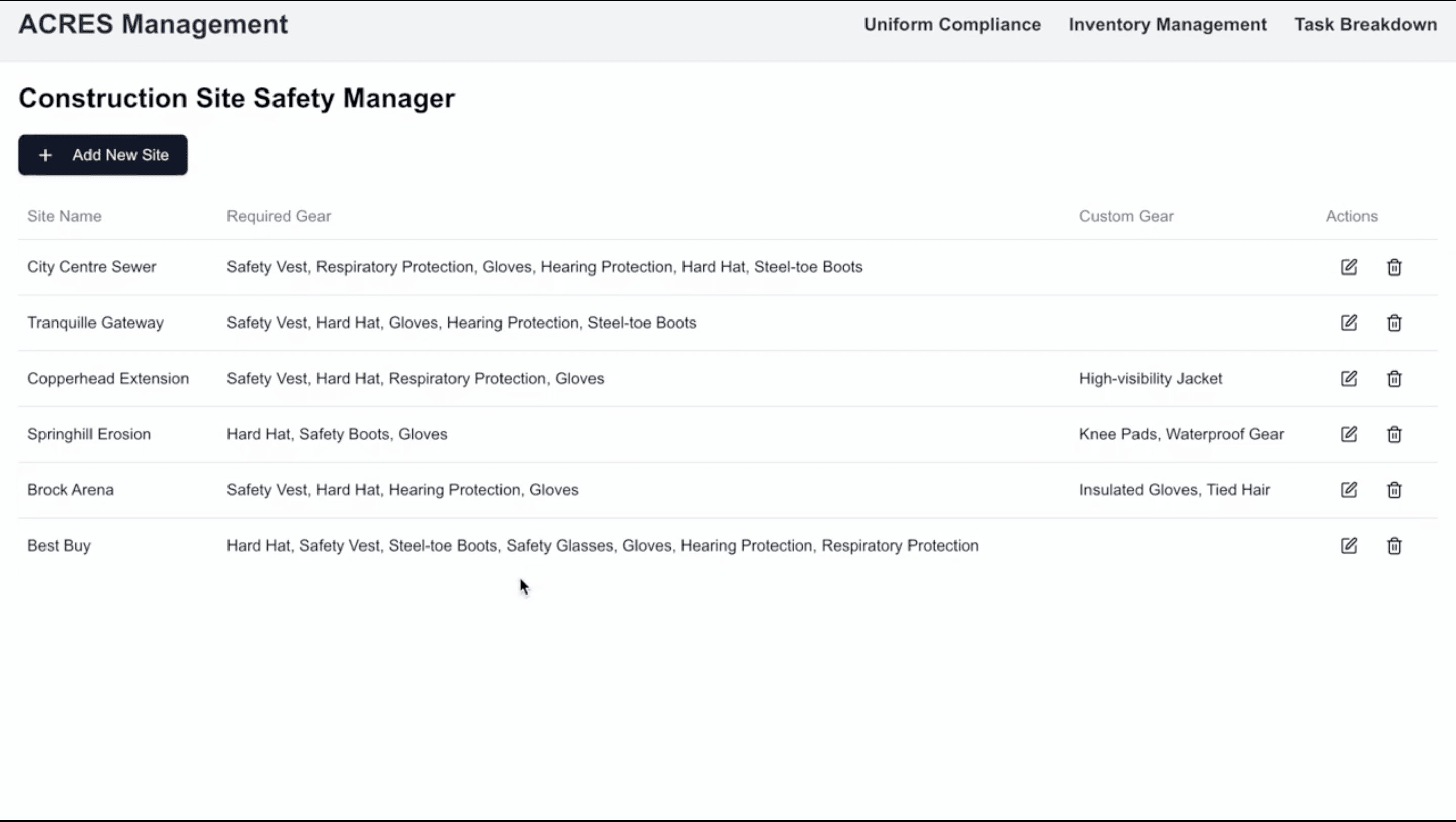This screenshot has width=1456, height=822.
Task: Edit the Best Buy site entry
Action: click(x=1349, y=545)
